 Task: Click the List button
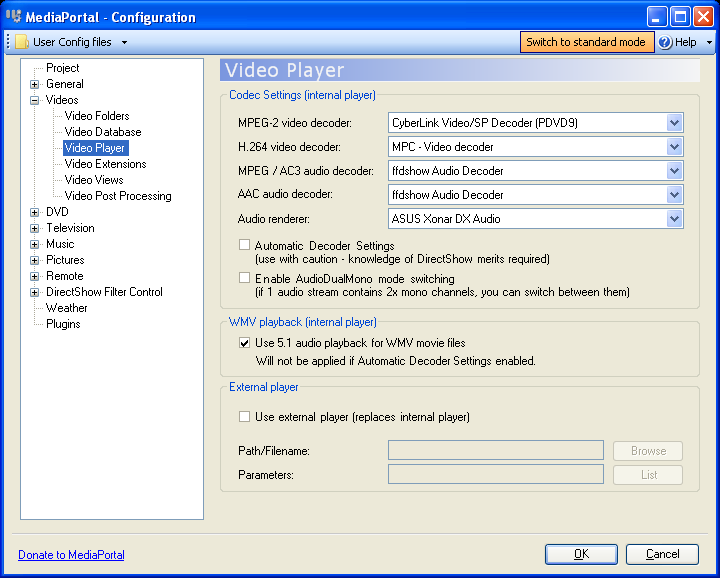(648, 475)
